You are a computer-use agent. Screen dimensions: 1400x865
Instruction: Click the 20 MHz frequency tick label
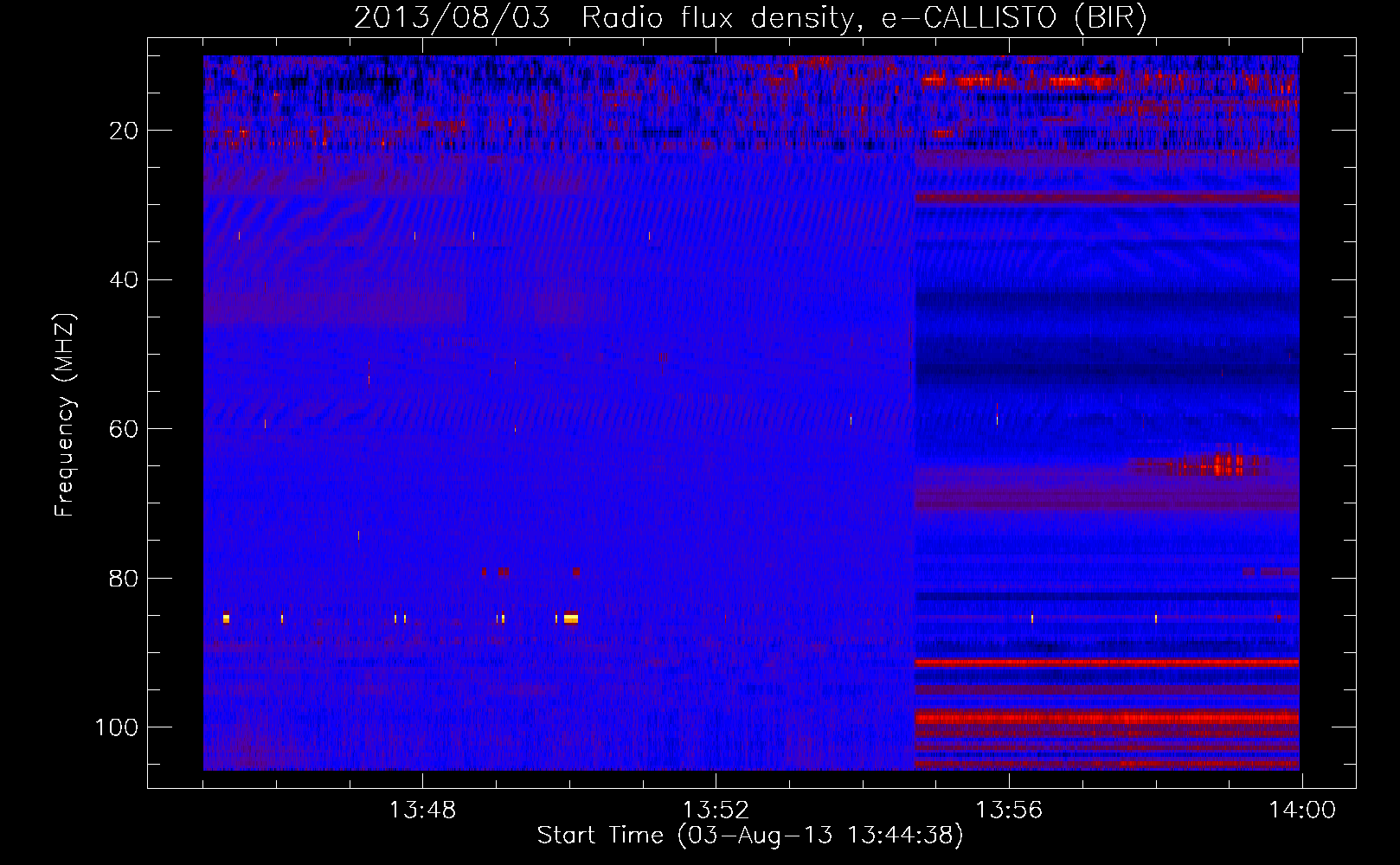coord(124,131)
